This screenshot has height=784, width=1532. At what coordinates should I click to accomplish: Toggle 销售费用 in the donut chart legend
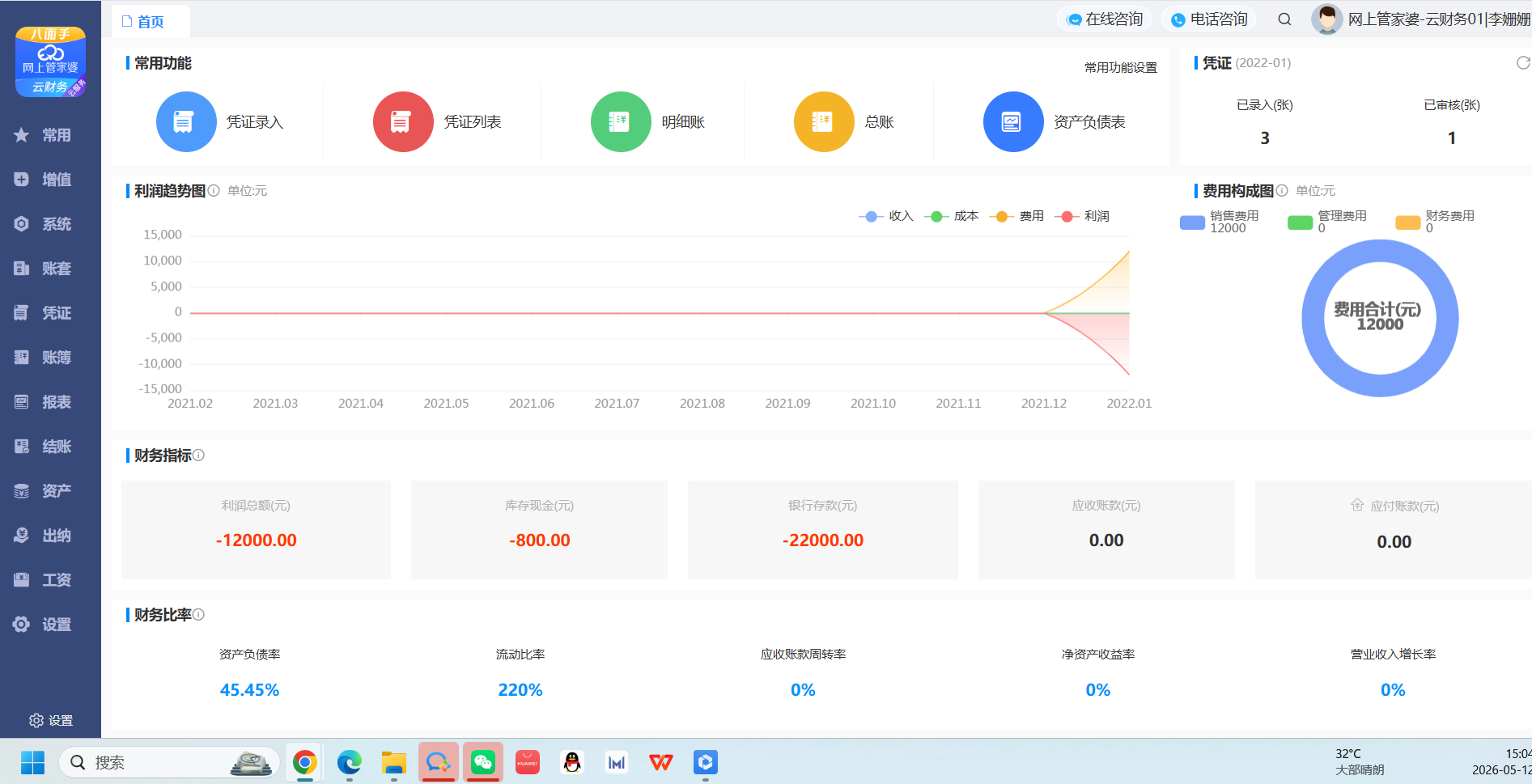coord(1220,222)
